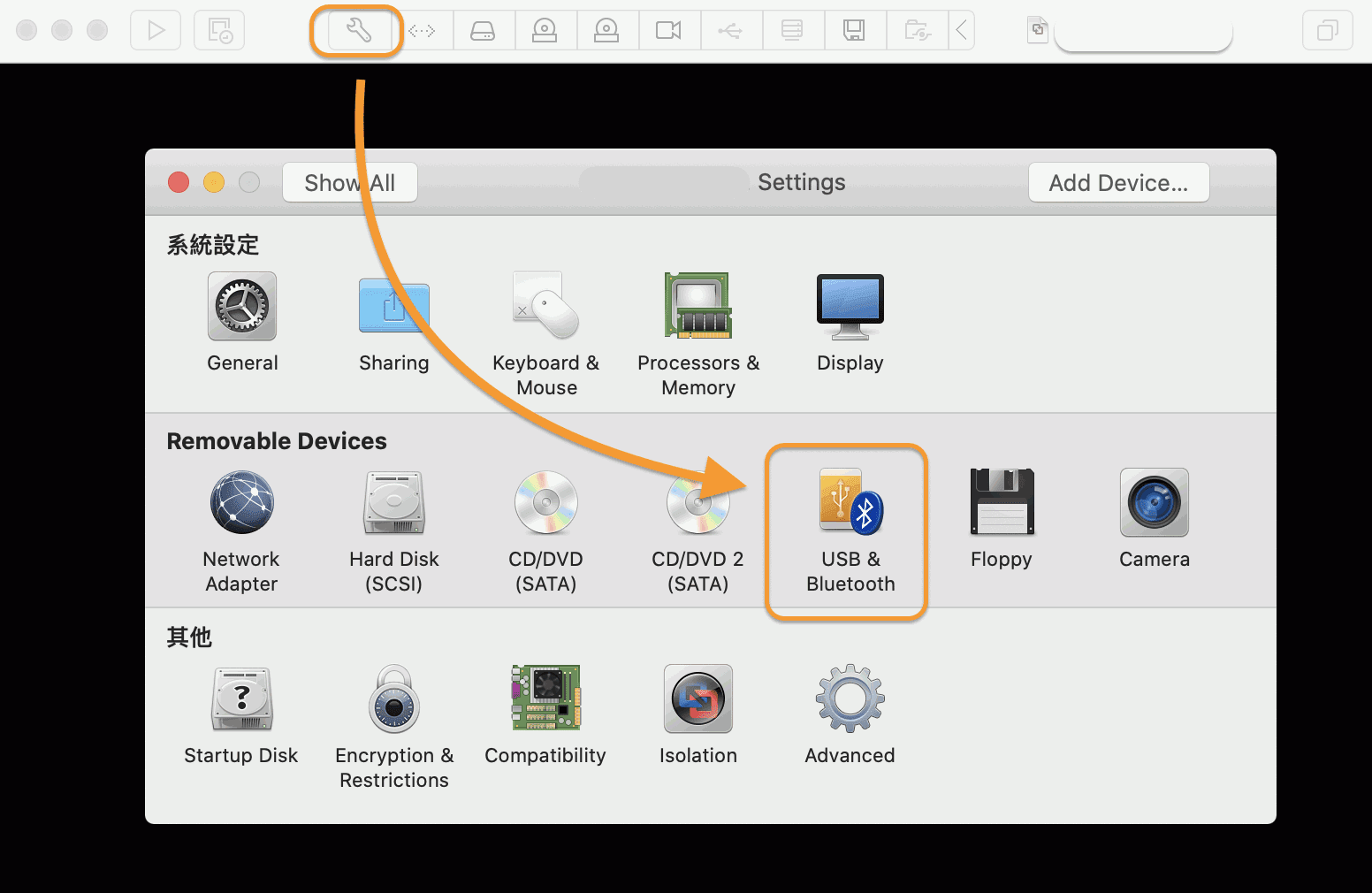Open the Hard Disk (SCSI) settings

click(393, 504)
